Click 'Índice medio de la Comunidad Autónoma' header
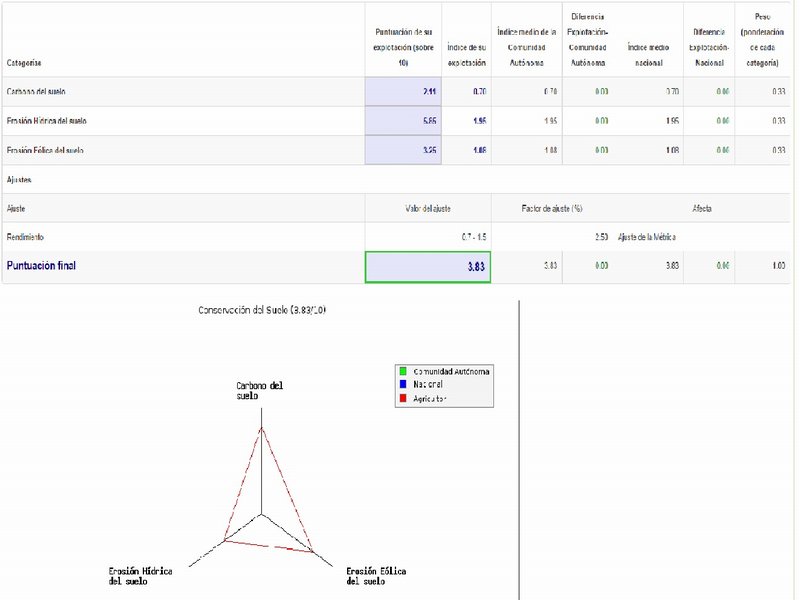Viewport: 800px width, 600px height. tap(527, 47)
